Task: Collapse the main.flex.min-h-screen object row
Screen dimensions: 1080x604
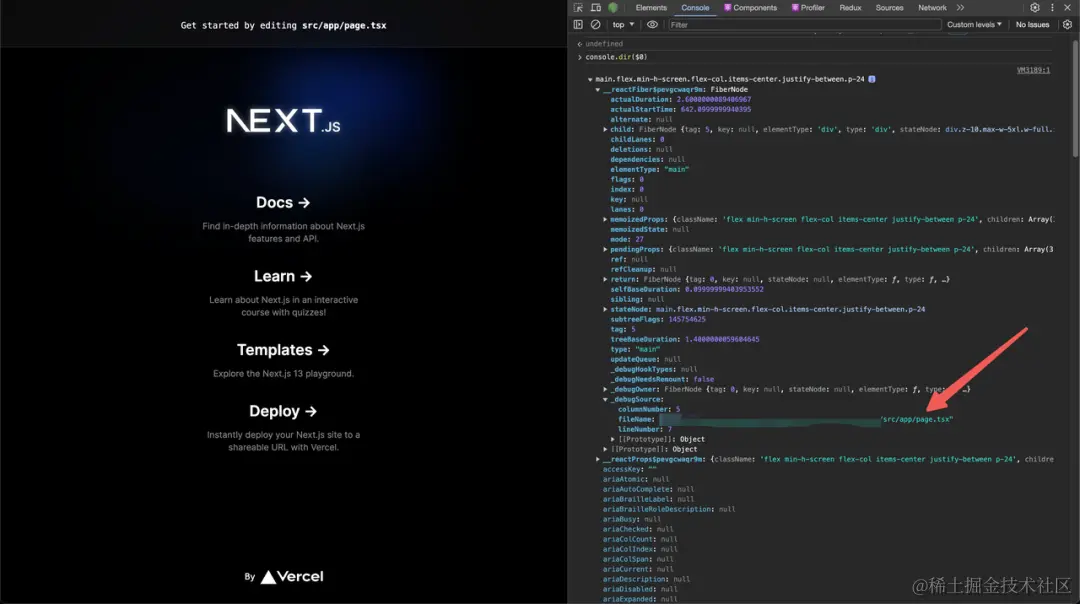Action: click(590, 79)
